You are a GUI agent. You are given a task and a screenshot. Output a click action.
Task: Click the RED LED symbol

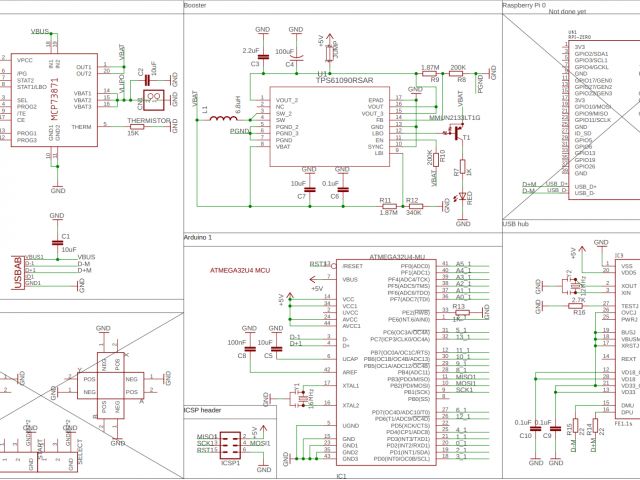(459, 197)
